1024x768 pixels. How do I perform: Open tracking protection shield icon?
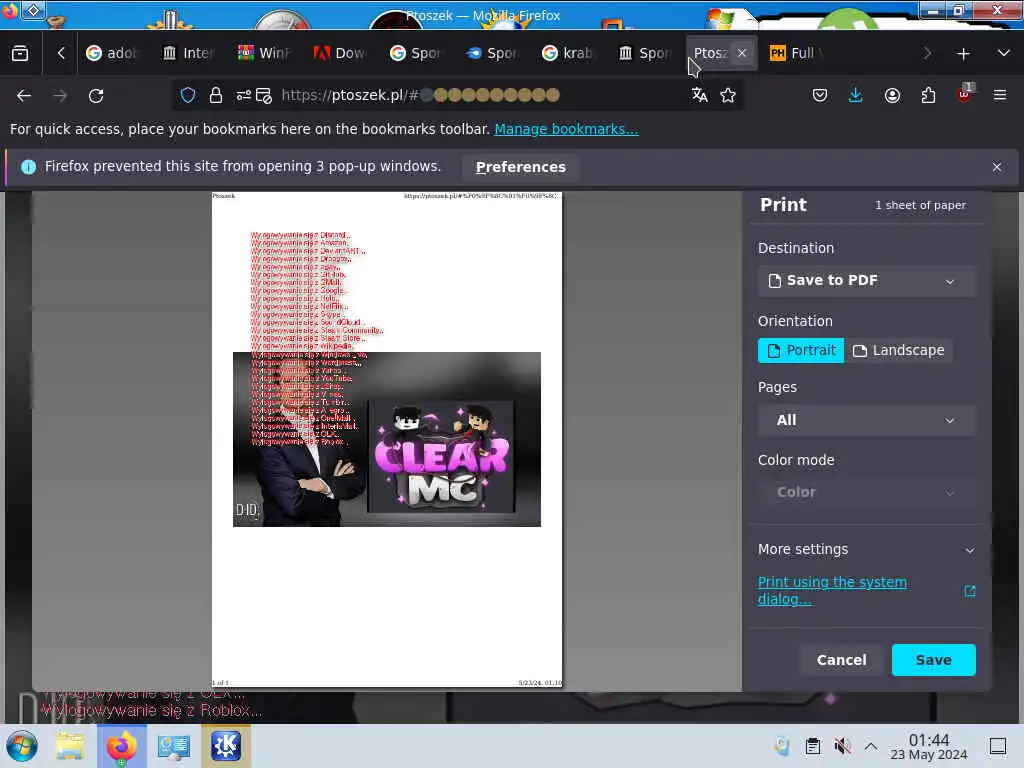(x=188, y=95)
